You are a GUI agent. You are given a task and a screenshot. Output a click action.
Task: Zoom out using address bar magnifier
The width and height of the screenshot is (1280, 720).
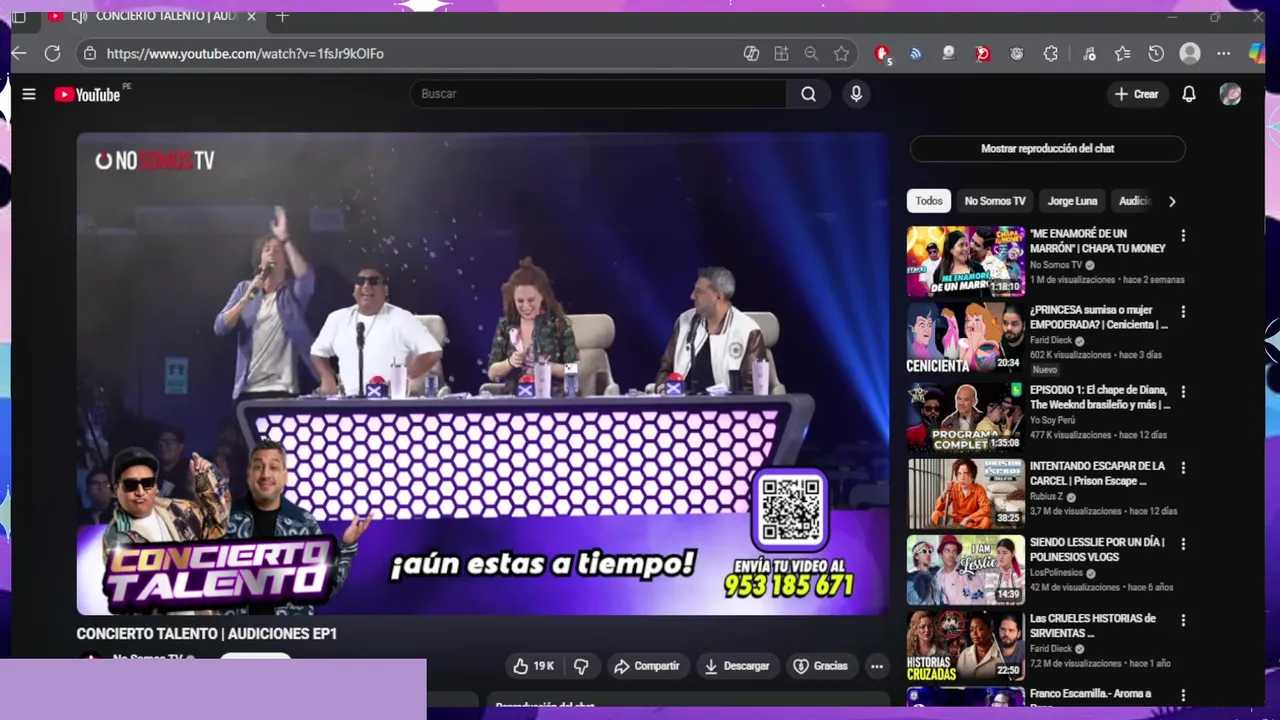click(x=811, y=53)
